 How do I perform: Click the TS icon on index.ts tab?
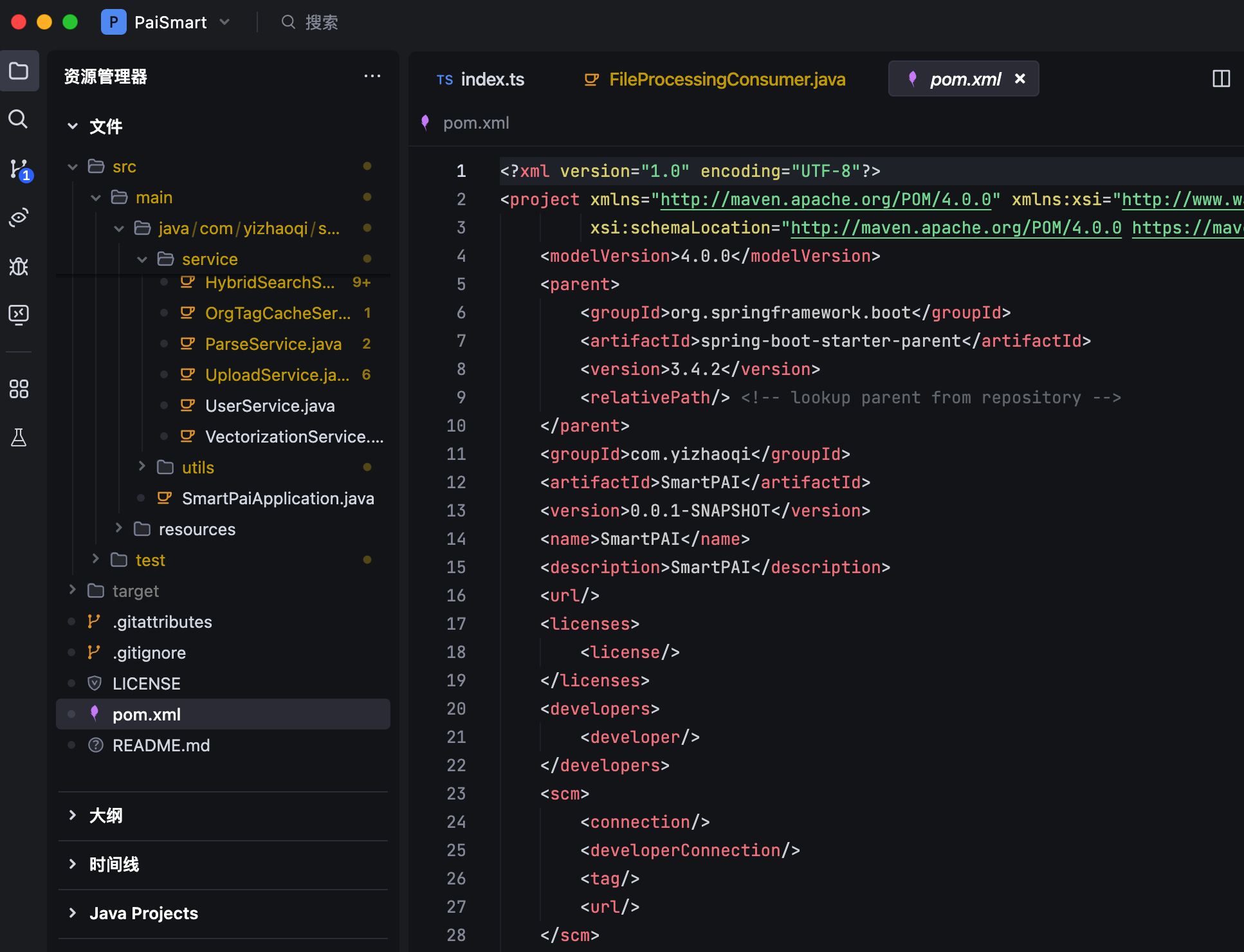(x=444, y=80)
